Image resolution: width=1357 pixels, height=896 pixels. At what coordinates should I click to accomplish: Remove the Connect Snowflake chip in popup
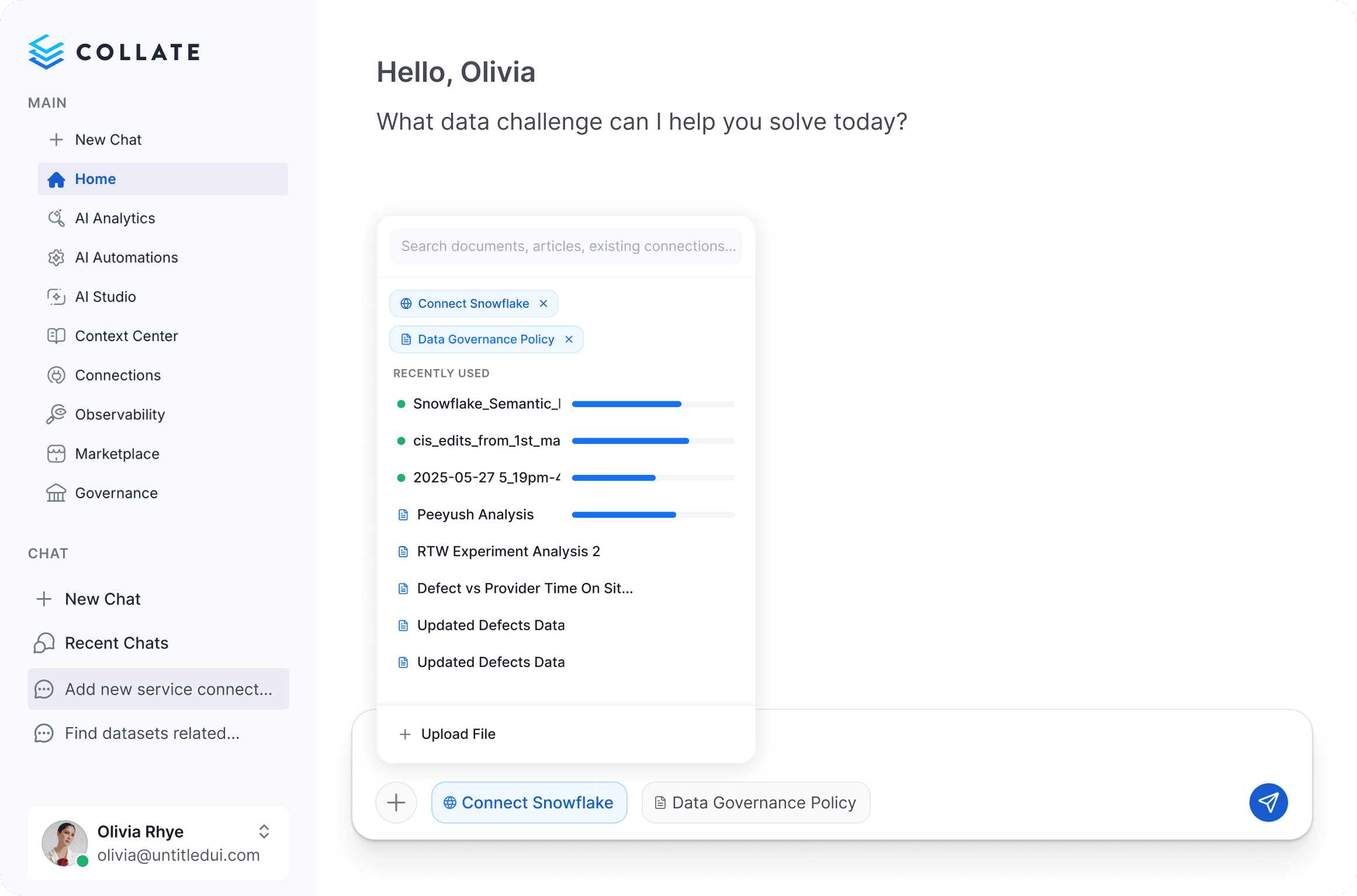click(544, 304)
